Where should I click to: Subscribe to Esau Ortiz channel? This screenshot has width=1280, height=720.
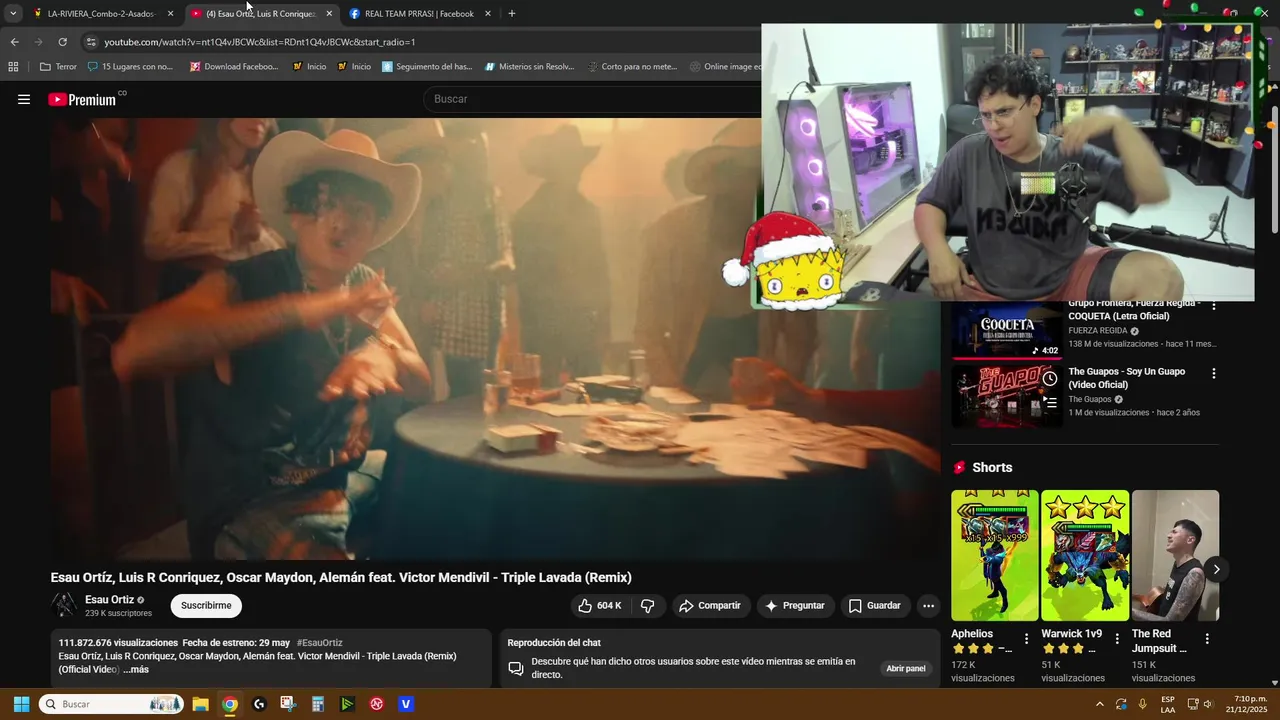(x=206, y=606)
